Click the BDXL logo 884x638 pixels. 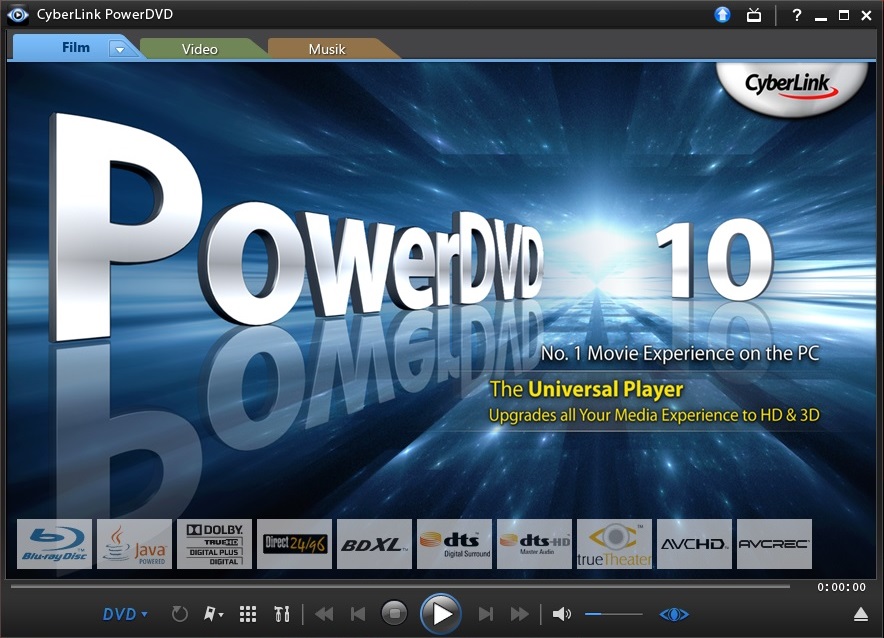[x=374, y=544]
